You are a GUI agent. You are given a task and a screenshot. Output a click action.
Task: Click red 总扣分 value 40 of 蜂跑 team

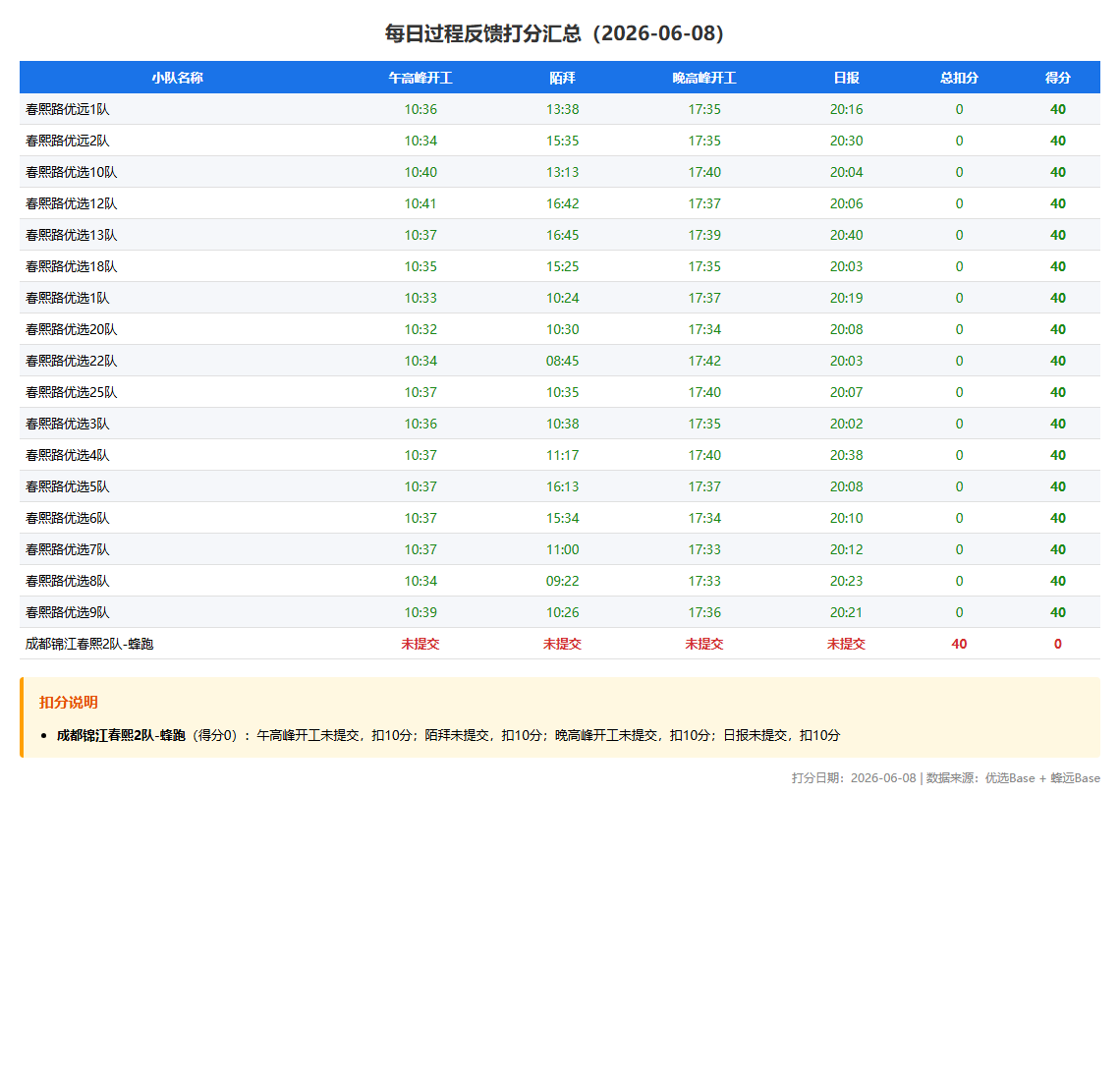(959, 644)
